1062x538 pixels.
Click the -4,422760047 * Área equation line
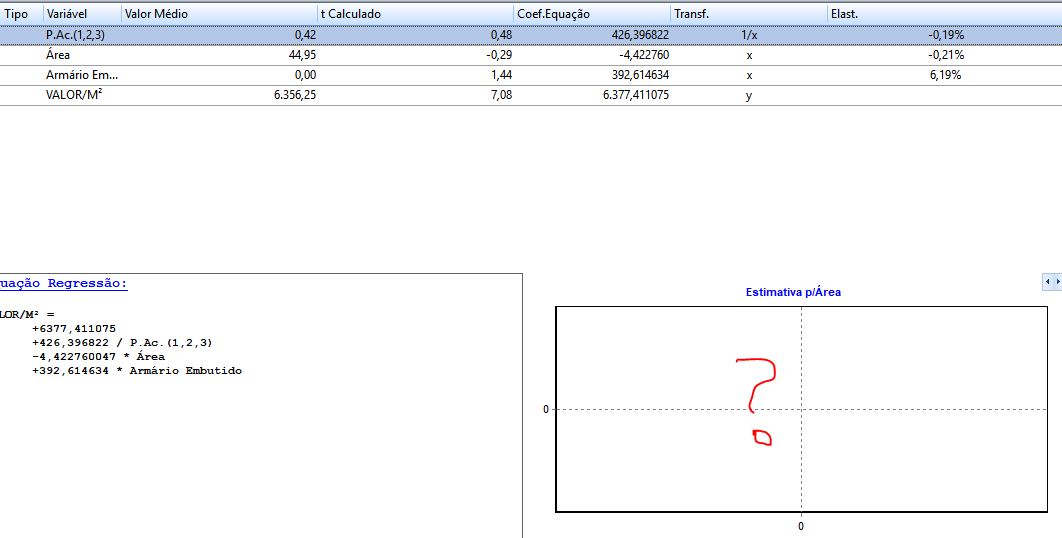click(x=98, y=356)
